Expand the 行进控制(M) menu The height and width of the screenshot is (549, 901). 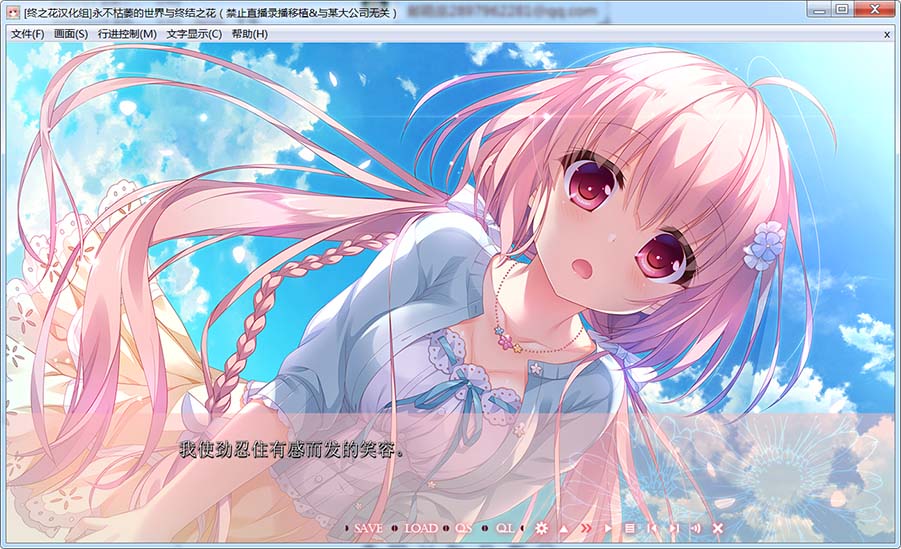127,33
